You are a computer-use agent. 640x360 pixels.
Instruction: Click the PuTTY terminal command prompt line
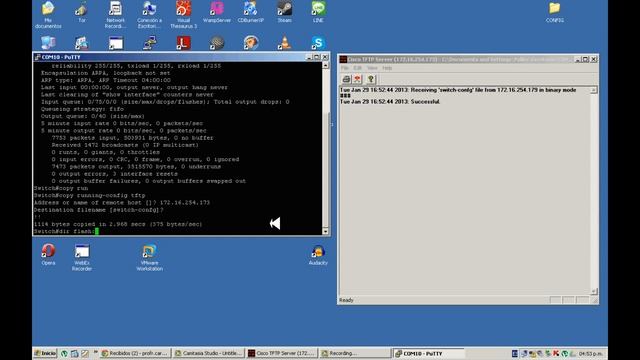tap(66, 231)
